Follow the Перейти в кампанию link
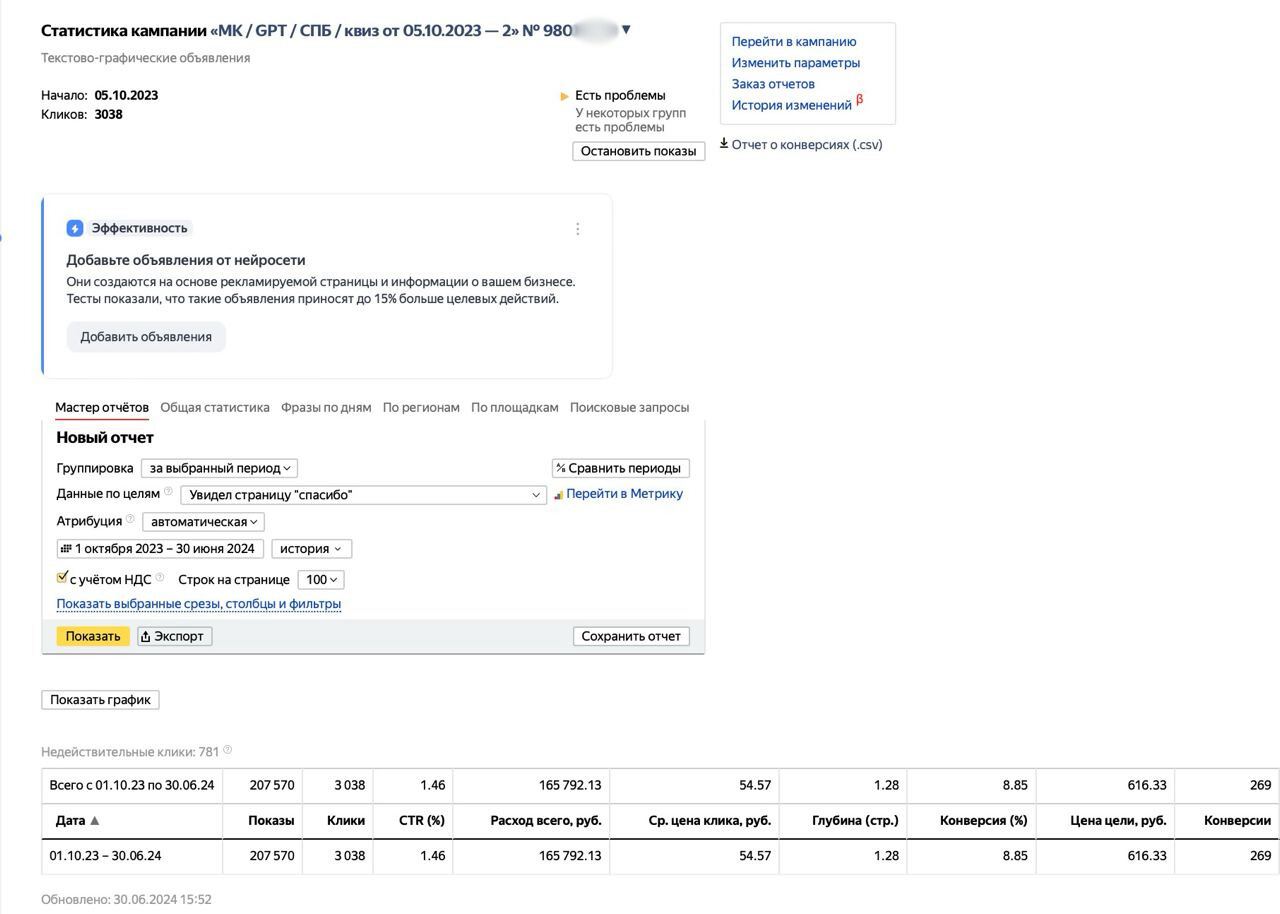Image resolution: width=1280 pixels, height=914 pixels. point(793,42)
